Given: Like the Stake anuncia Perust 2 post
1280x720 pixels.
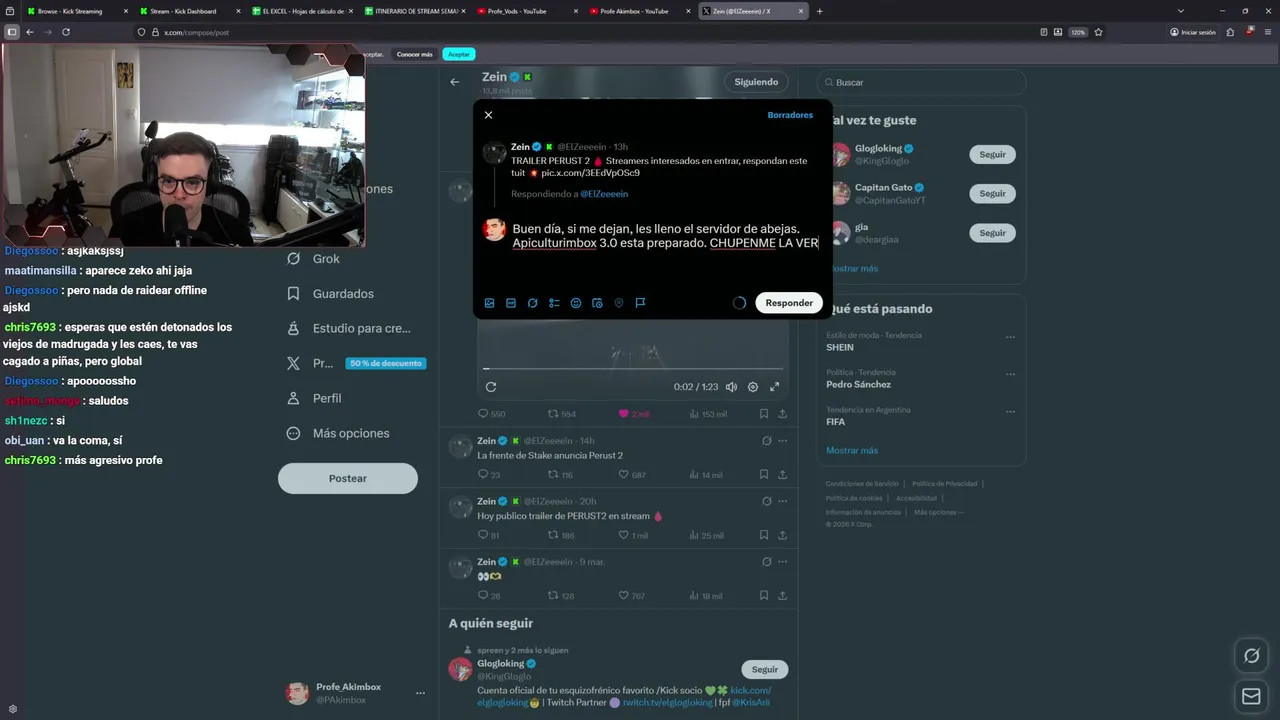Looking at the screenshot, I should pyautogui.click(x=632, y=475).
